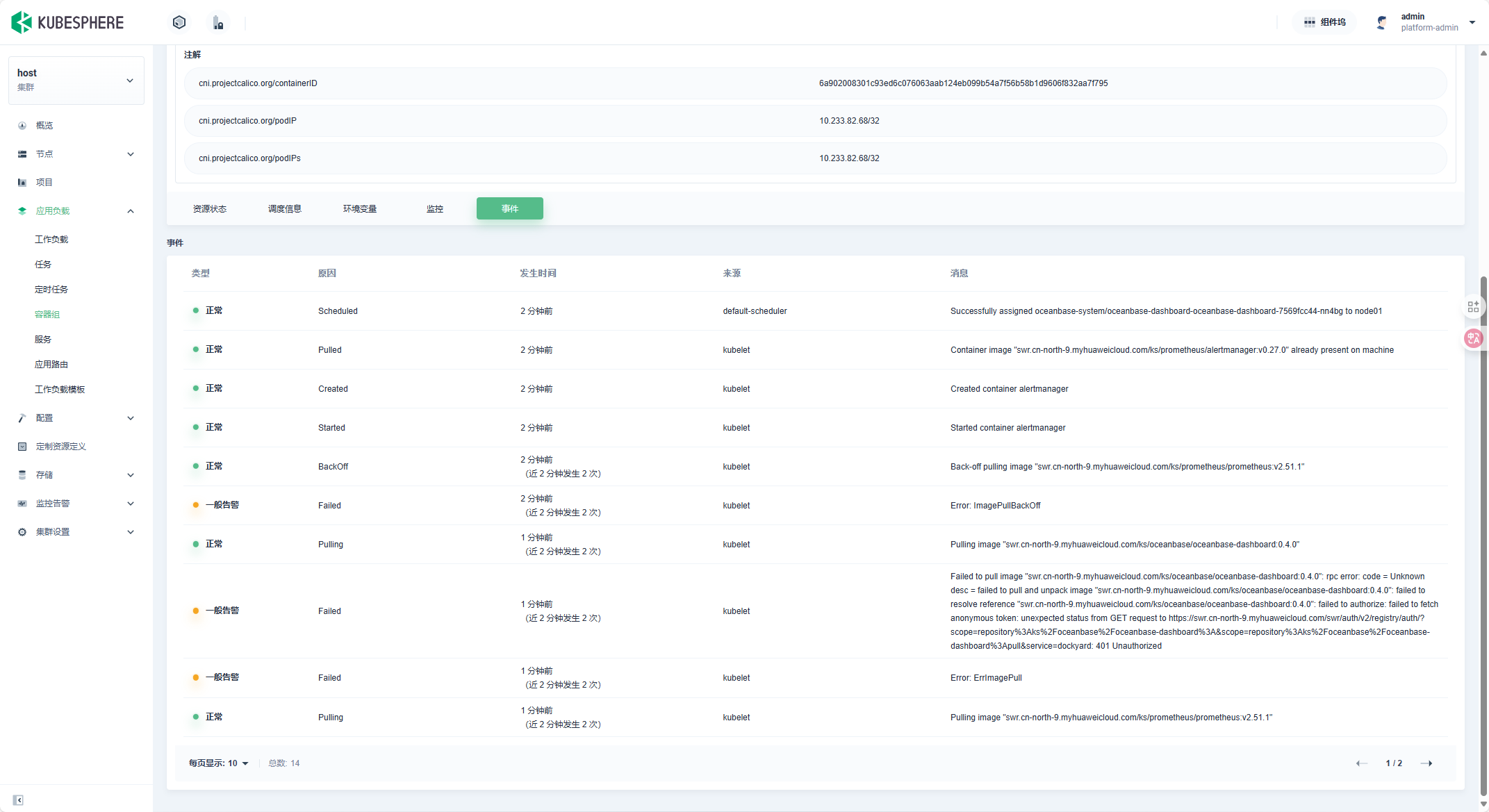Screen dimensions: 1489x812
Task: Open 服务 services in sidebar
Action: click(43, 339)
